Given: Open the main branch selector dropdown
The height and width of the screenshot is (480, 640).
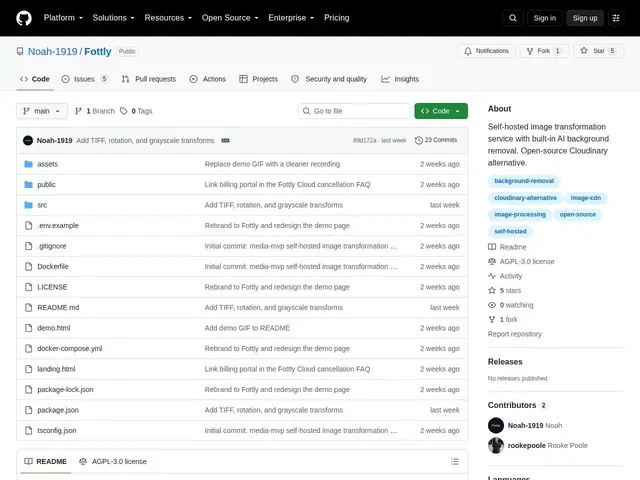Looking at the screenshot, I should (x=42, y=111).
